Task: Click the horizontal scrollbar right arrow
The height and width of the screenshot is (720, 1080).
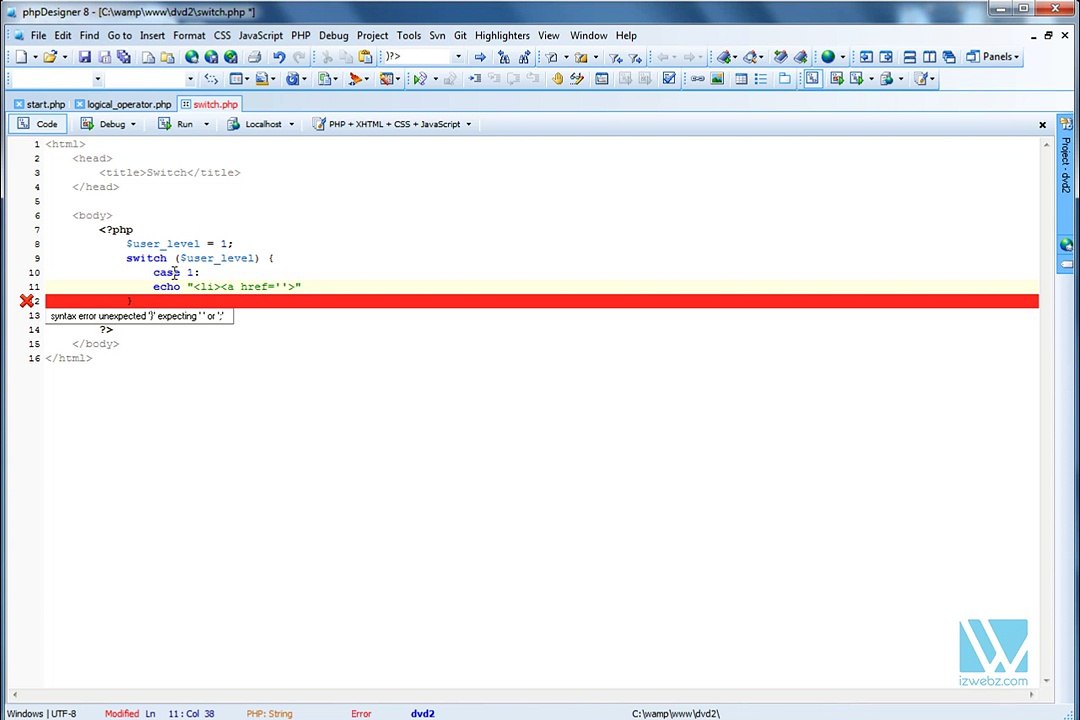Action: coord(1031,695)
